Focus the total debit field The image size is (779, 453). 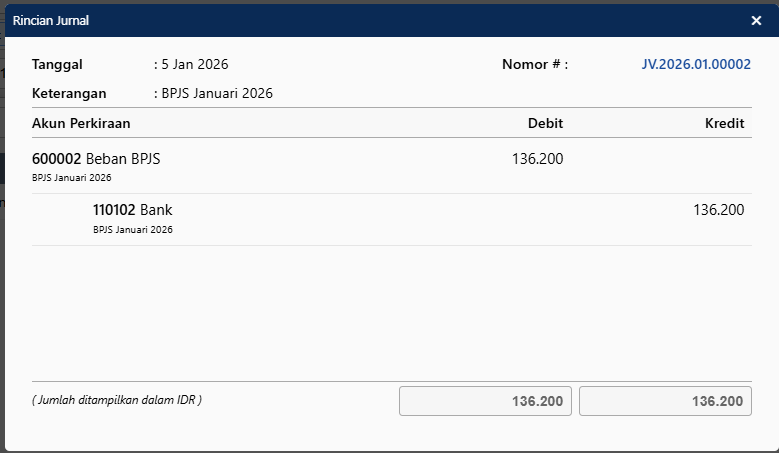[x=486, y=401]
